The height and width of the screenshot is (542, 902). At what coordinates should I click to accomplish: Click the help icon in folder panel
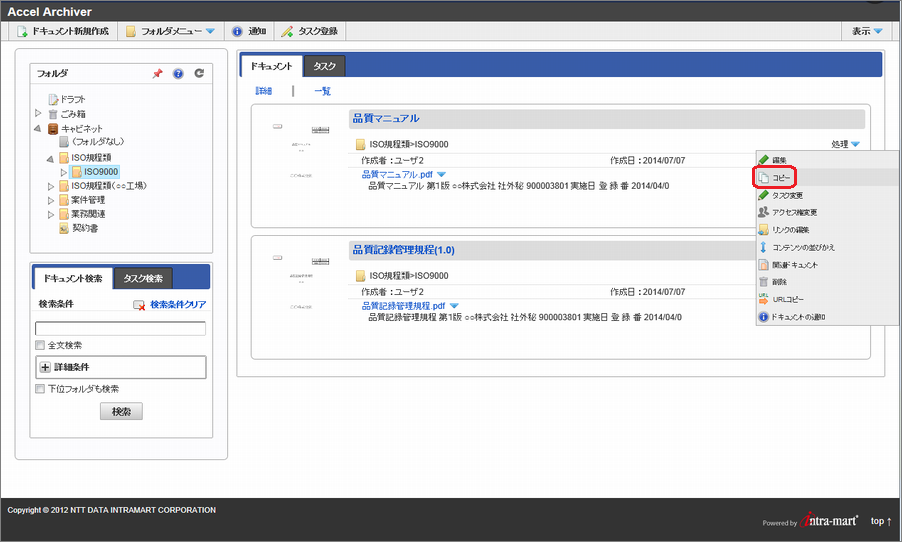point(178,74)
